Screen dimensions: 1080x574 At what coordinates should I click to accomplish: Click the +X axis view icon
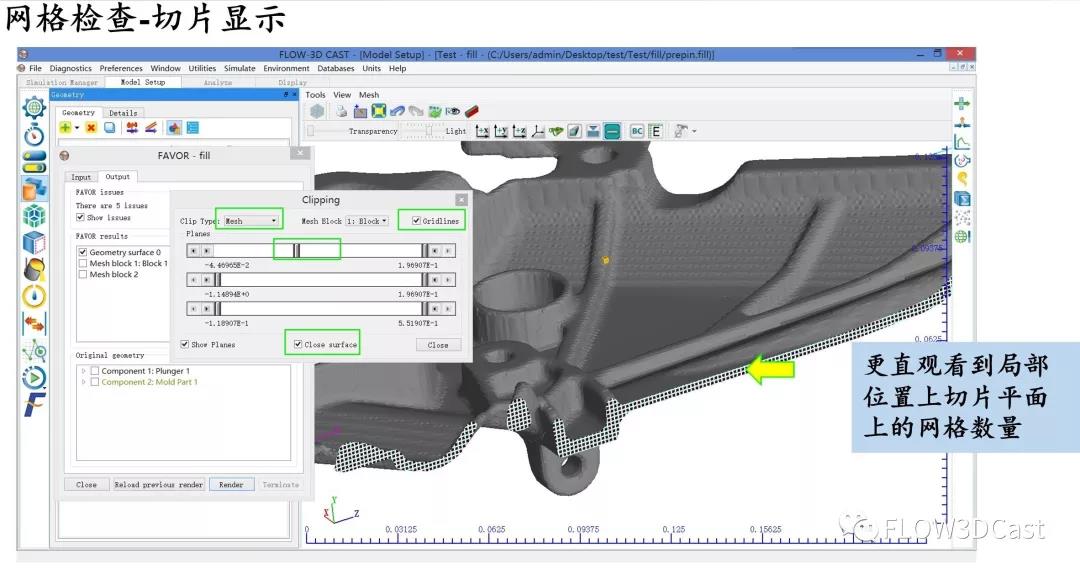(x=483, y=131)
